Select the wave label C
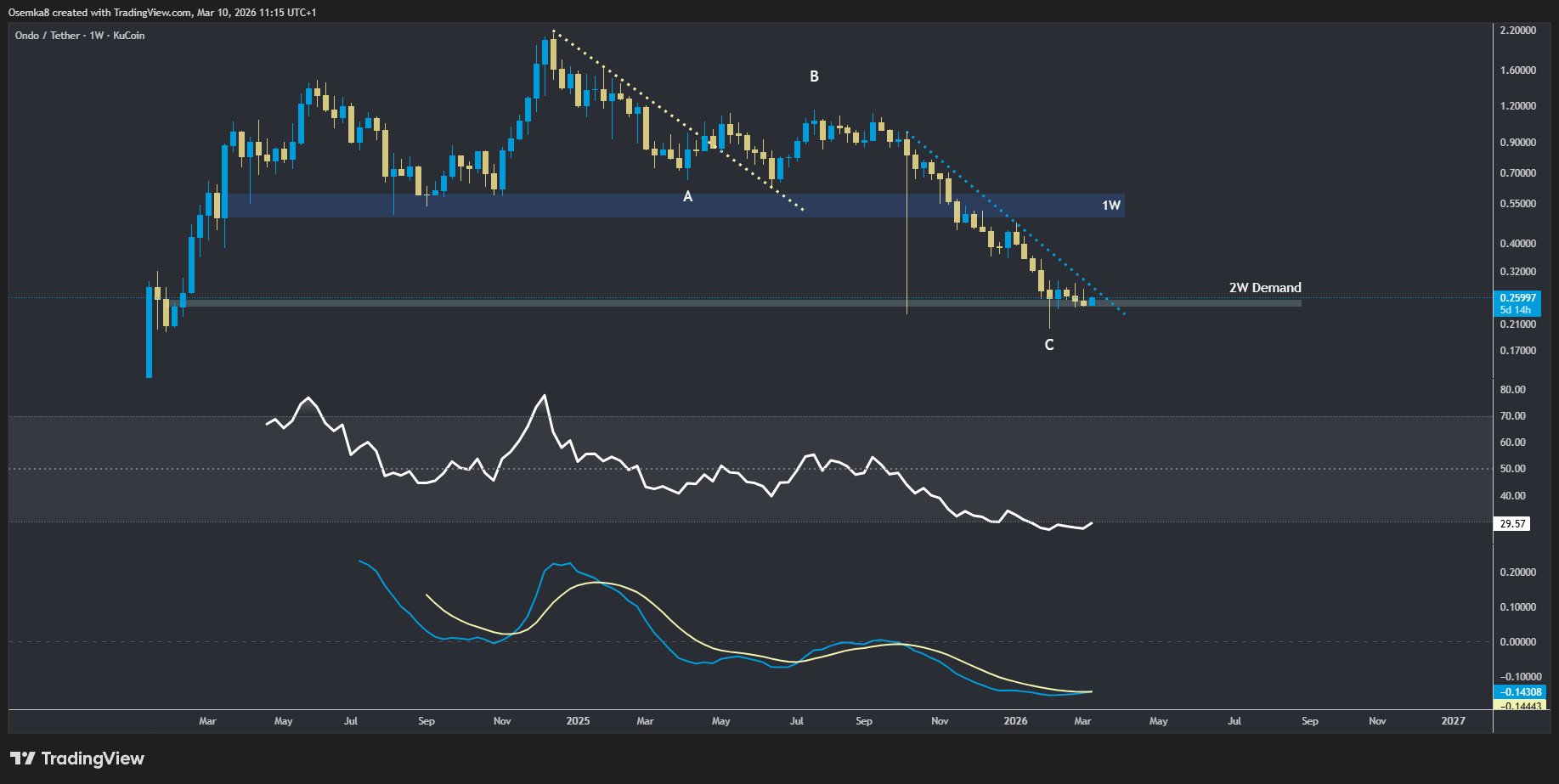This screenshot has width=1559, height=784. point(1049,345)
